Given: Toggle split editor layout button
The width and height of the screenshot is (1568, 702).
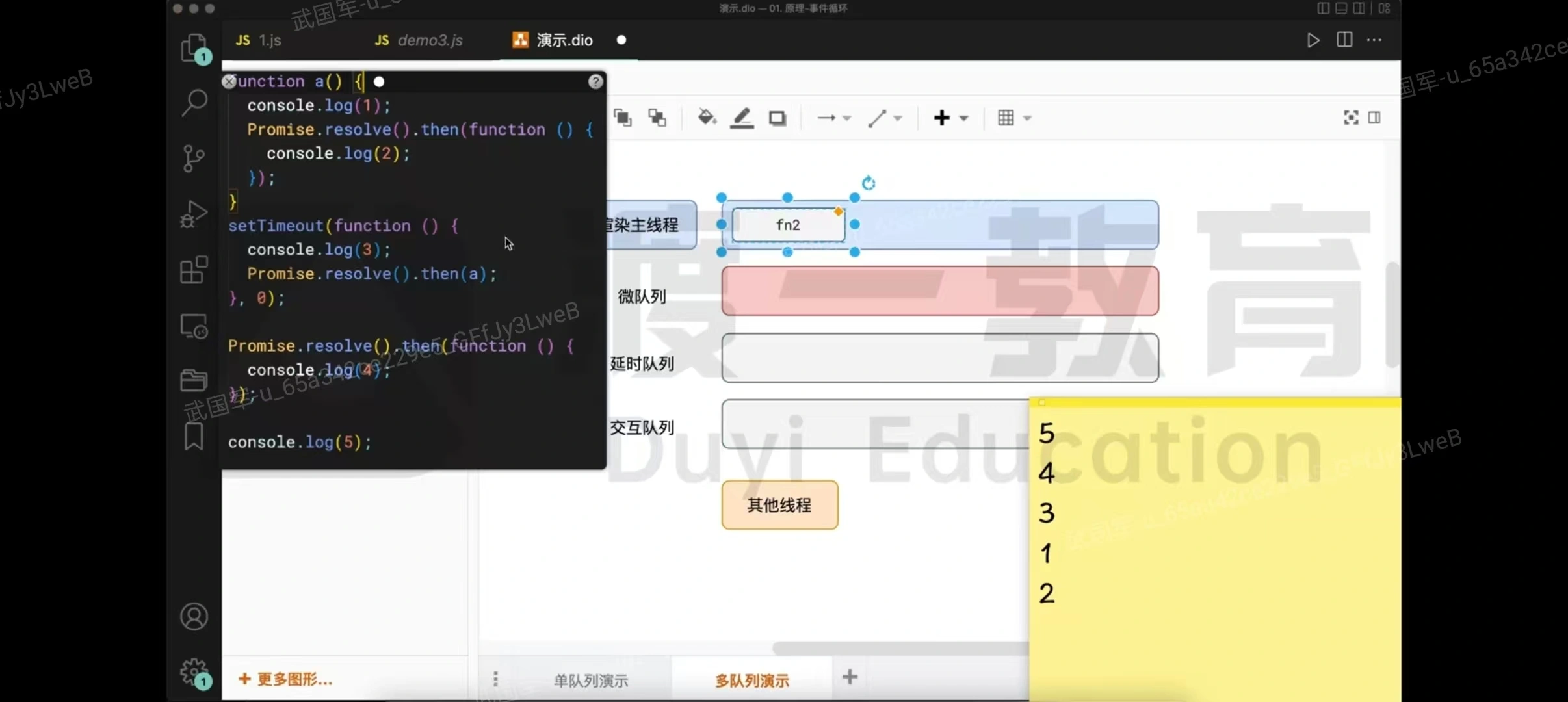Looking at the screenshot, I should pos(1344,40).
